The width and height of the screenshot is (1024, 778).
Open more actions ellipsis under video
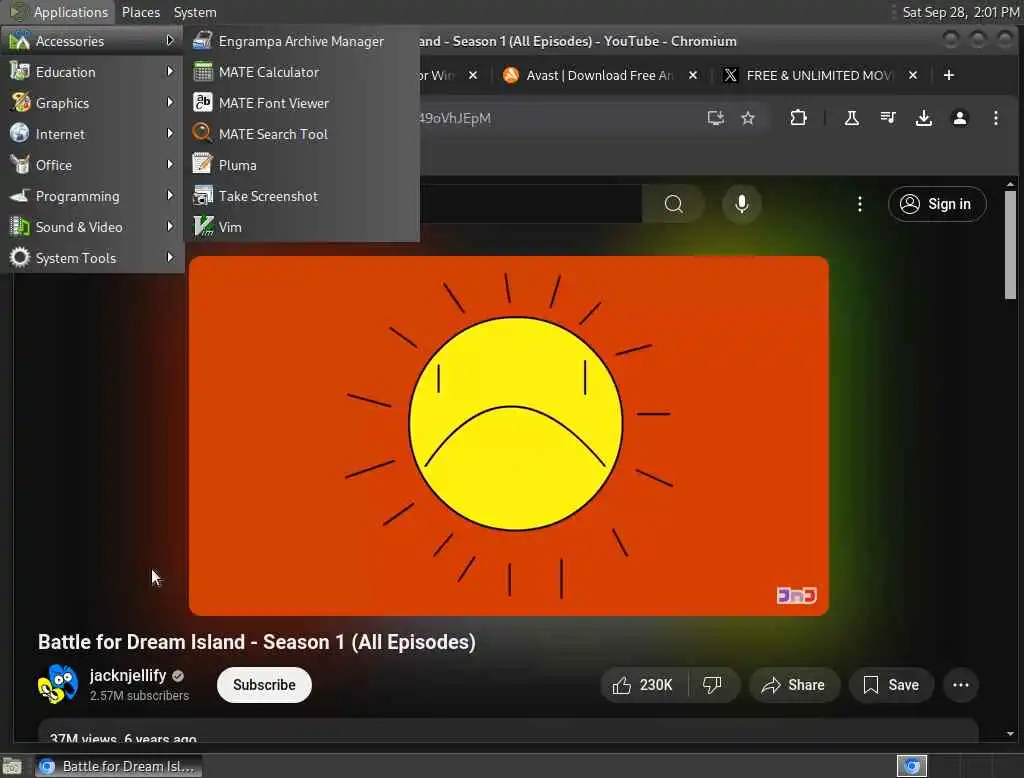click(961, 685)
